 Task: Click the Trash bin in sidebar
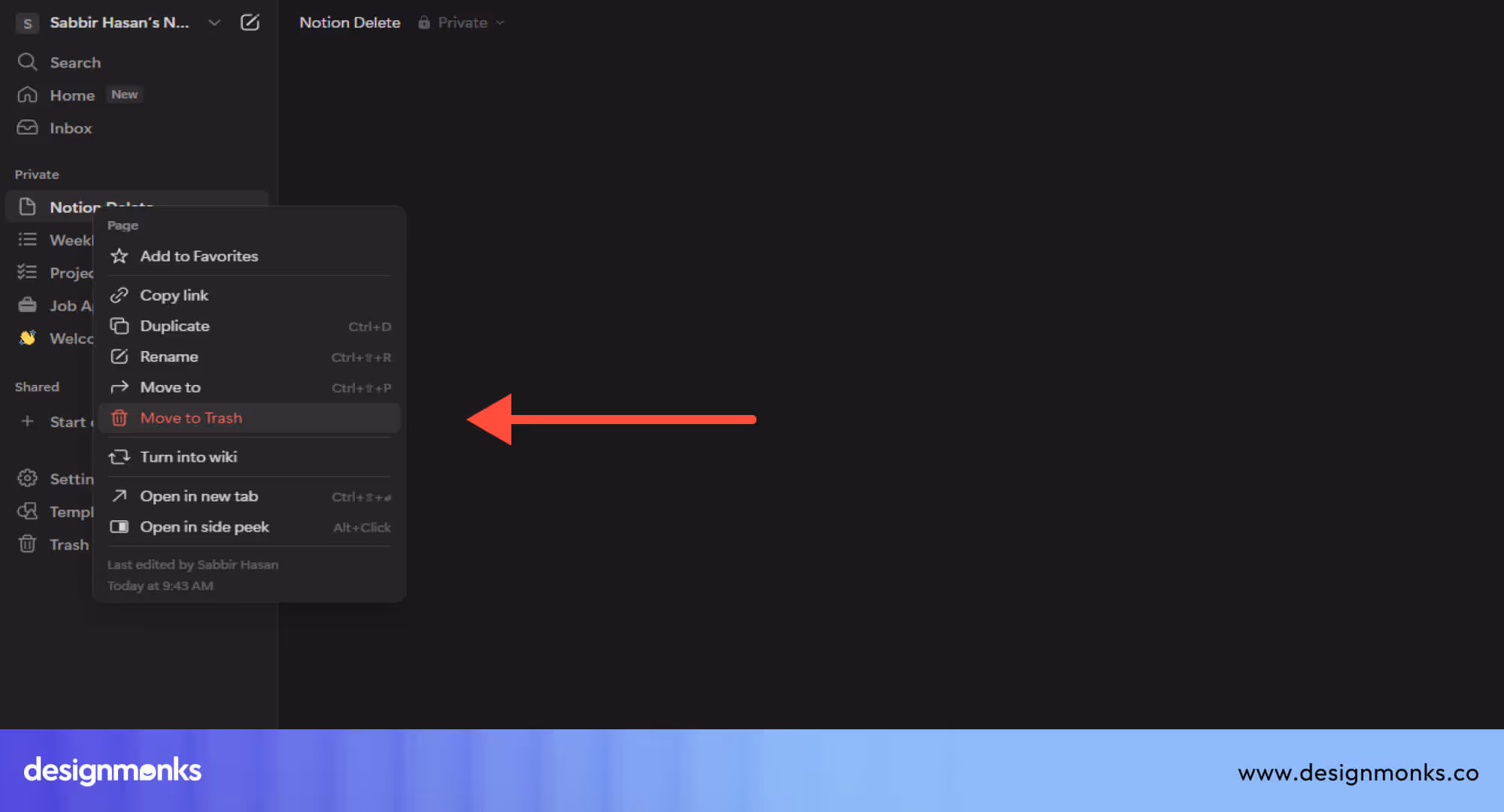[27, 544]
